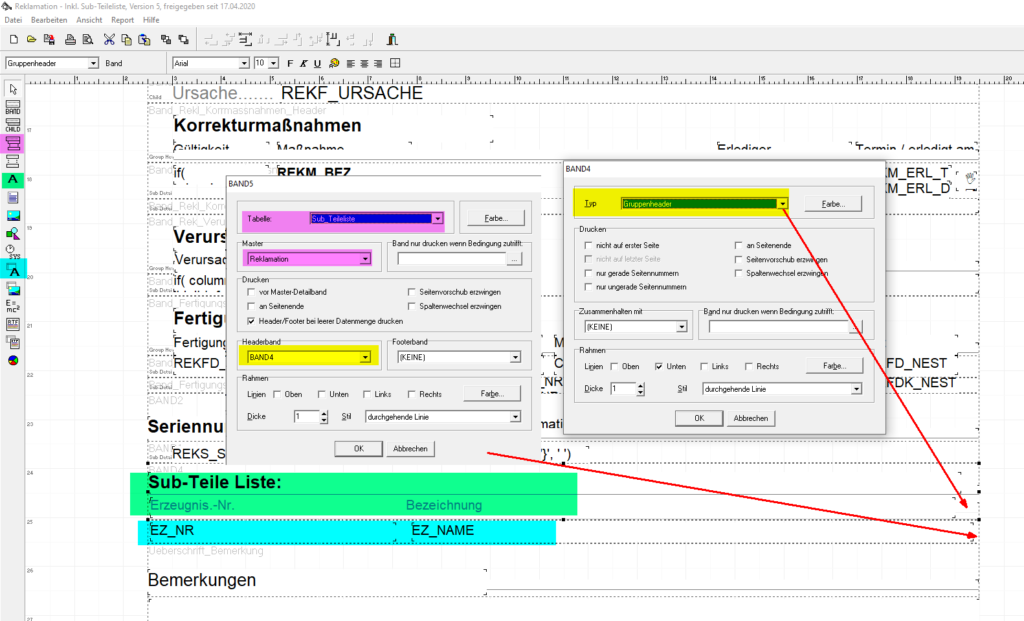Click the New report toolbar icon
This screenshot has width=1024, height=621.
13,40
